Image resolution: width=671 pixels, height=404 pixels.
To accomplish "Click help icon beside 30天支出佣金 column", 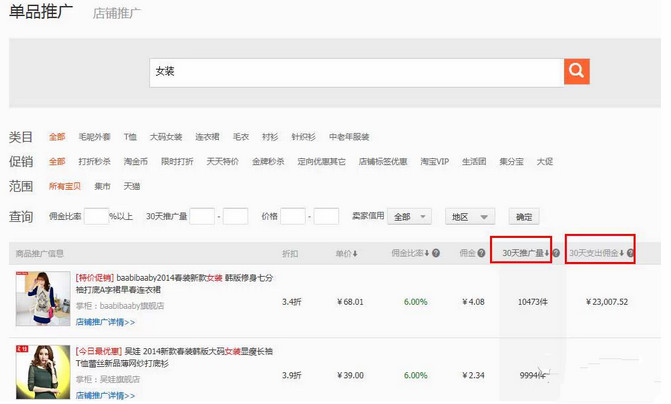I will pyautogui.click(x=630, y=254).
